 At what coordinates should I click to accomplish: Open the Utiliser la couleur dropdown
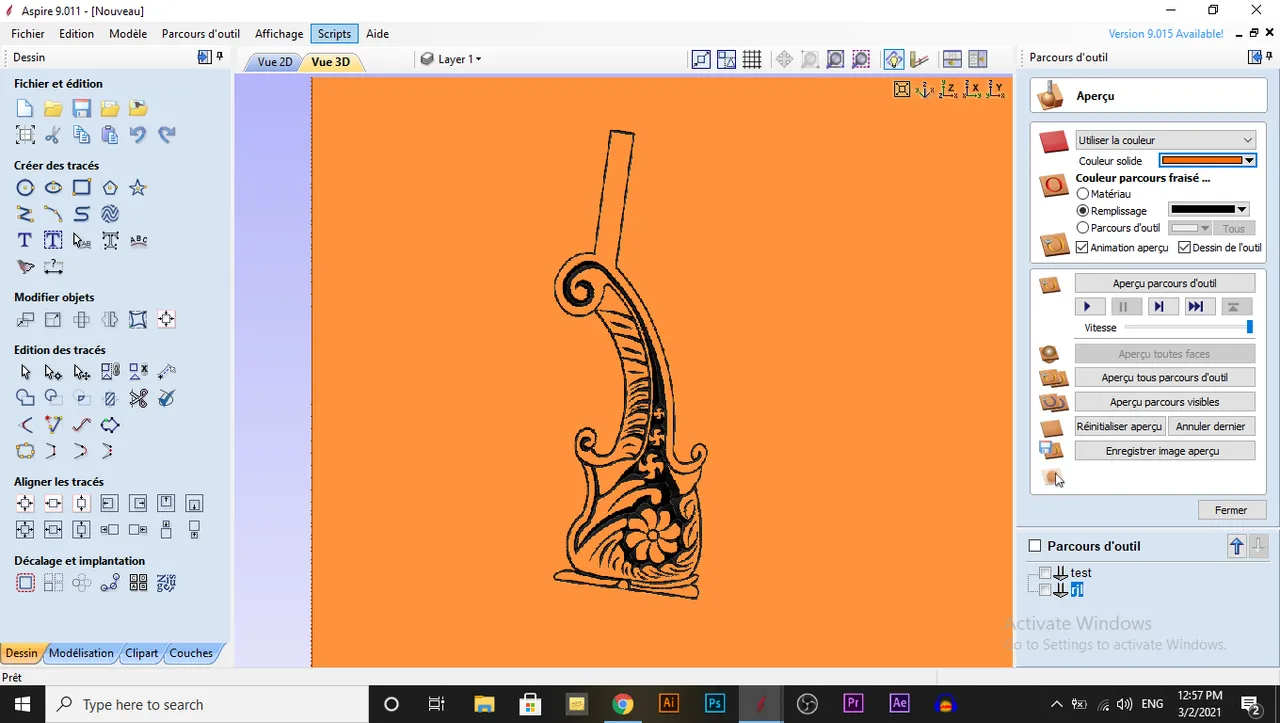(1166, 140)
